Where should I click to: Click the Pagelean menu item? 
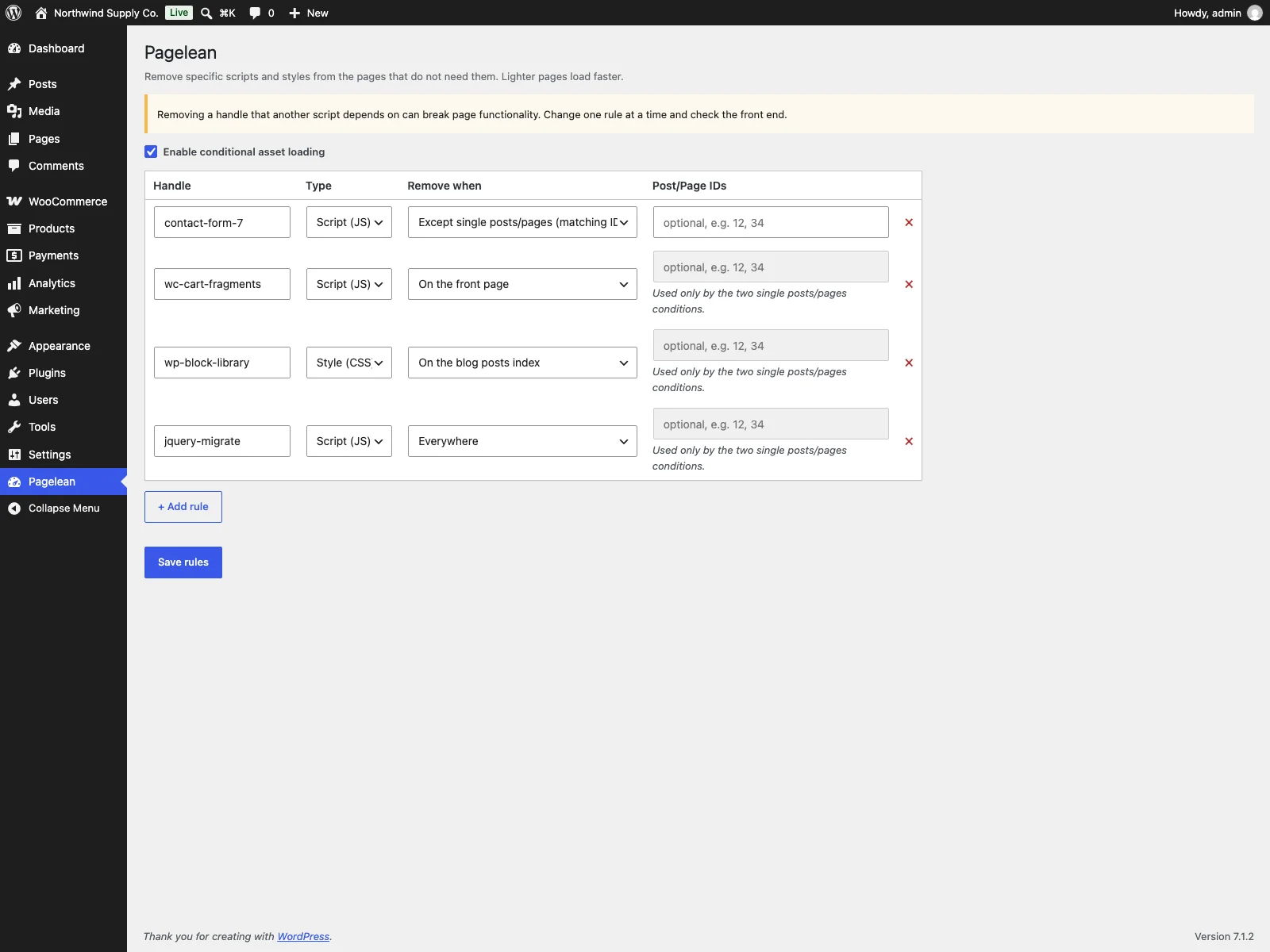point(63,482)
